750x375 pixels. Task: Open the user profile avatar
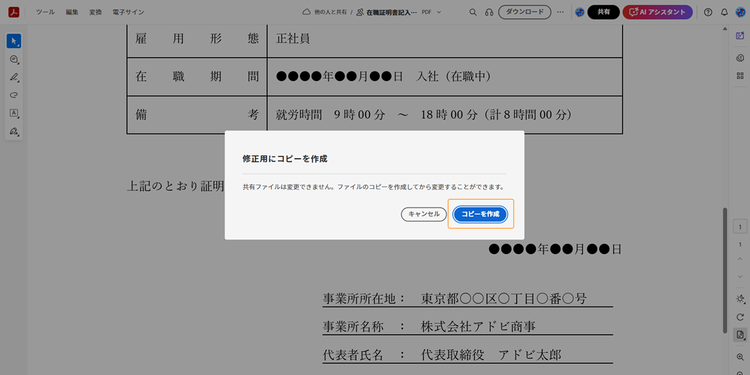(x=740, y=12)
